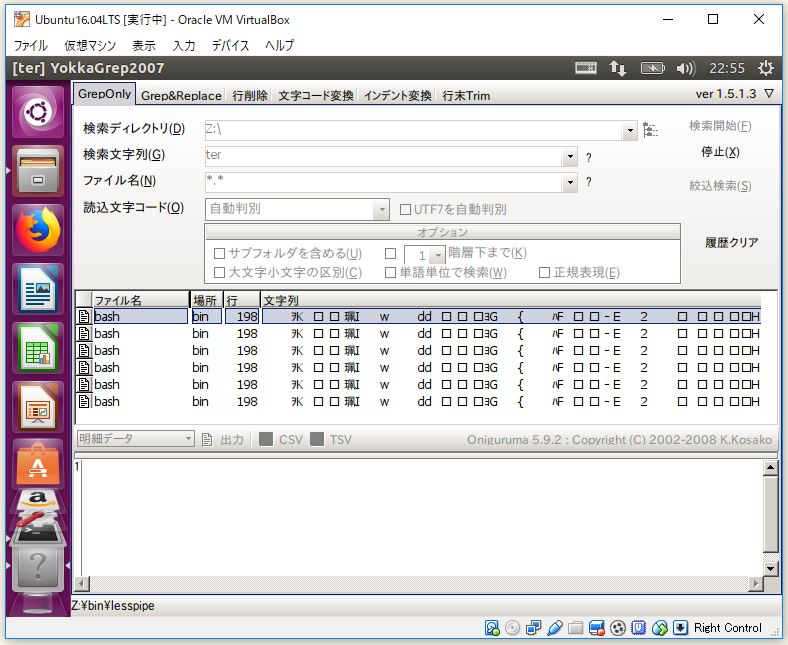The width and height of the screenshot is (788, 645).
Task: Click the folder tree browse icon
Action: click(650, 130)
